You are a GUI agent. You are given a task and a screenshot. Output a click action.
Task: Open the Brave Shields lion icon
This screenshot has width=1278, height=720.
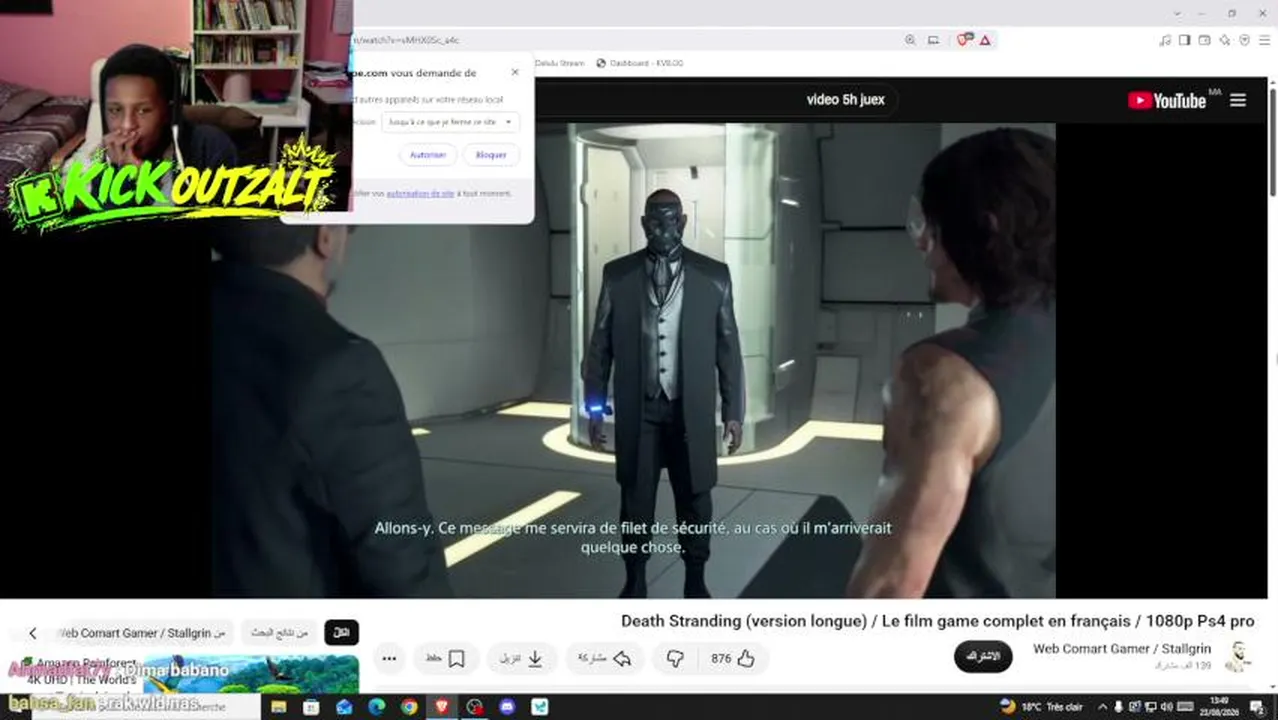pyautogui.click(x=964, y=40)
